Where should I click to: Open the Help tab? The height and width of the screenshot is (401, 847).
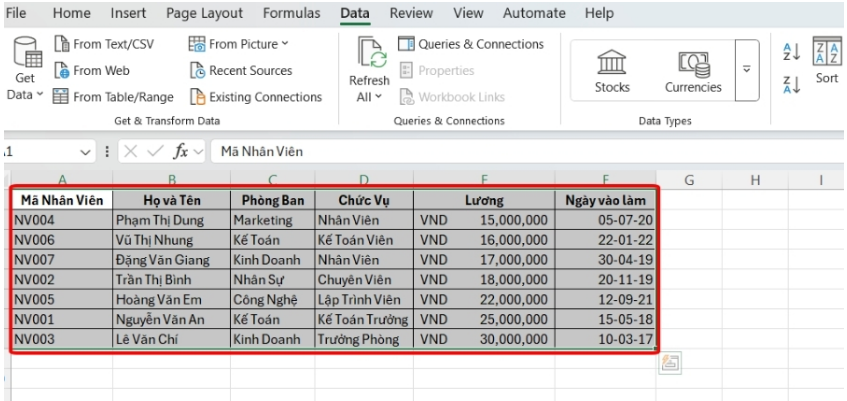click(599, 13)
